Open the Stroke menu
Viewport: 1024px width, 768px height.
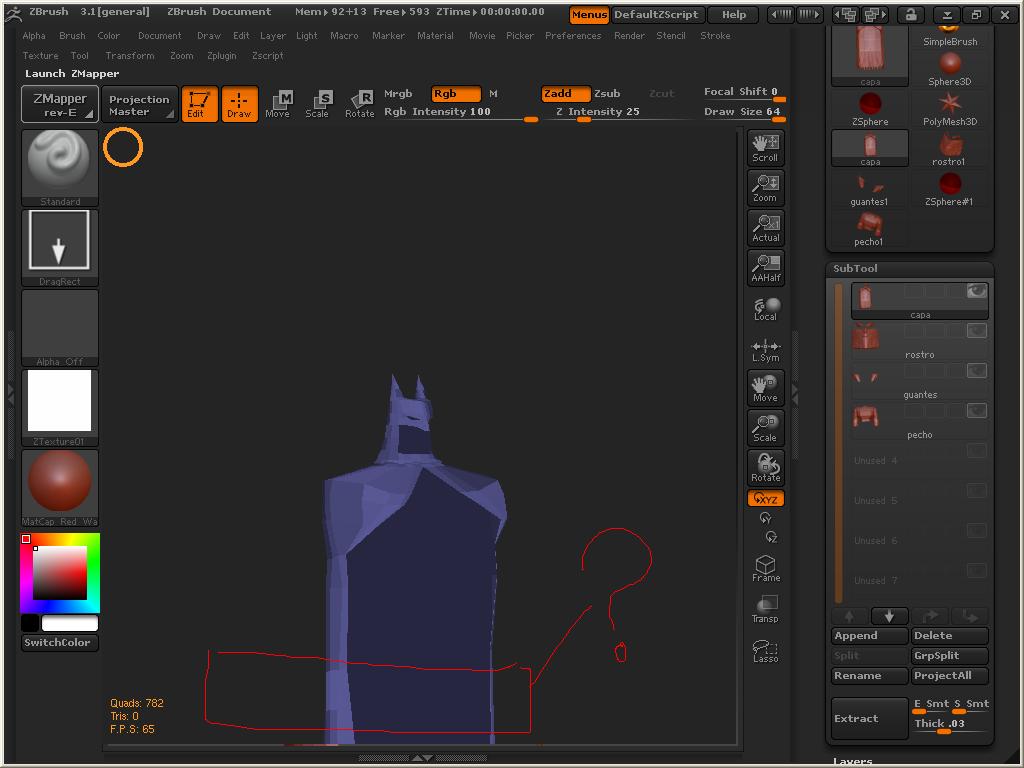click(x=715, y=36)
